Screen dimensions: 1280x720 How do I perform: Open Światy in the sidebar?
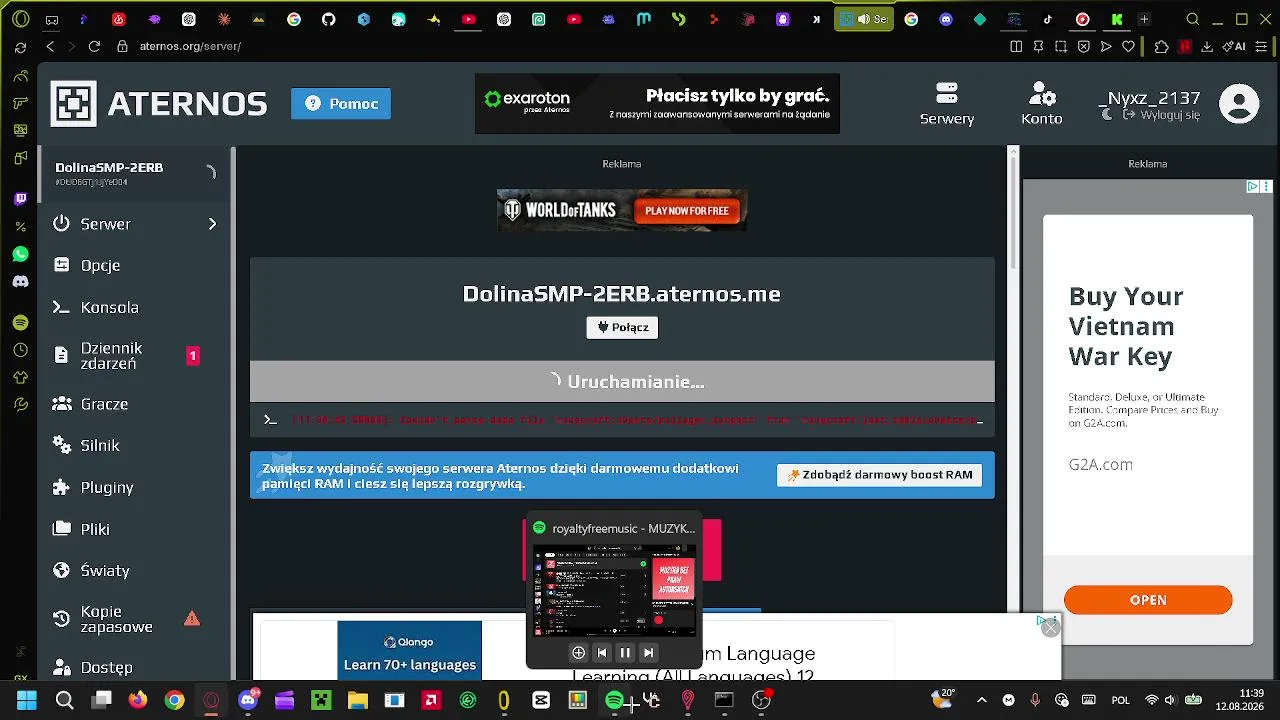tap(135, 570)
